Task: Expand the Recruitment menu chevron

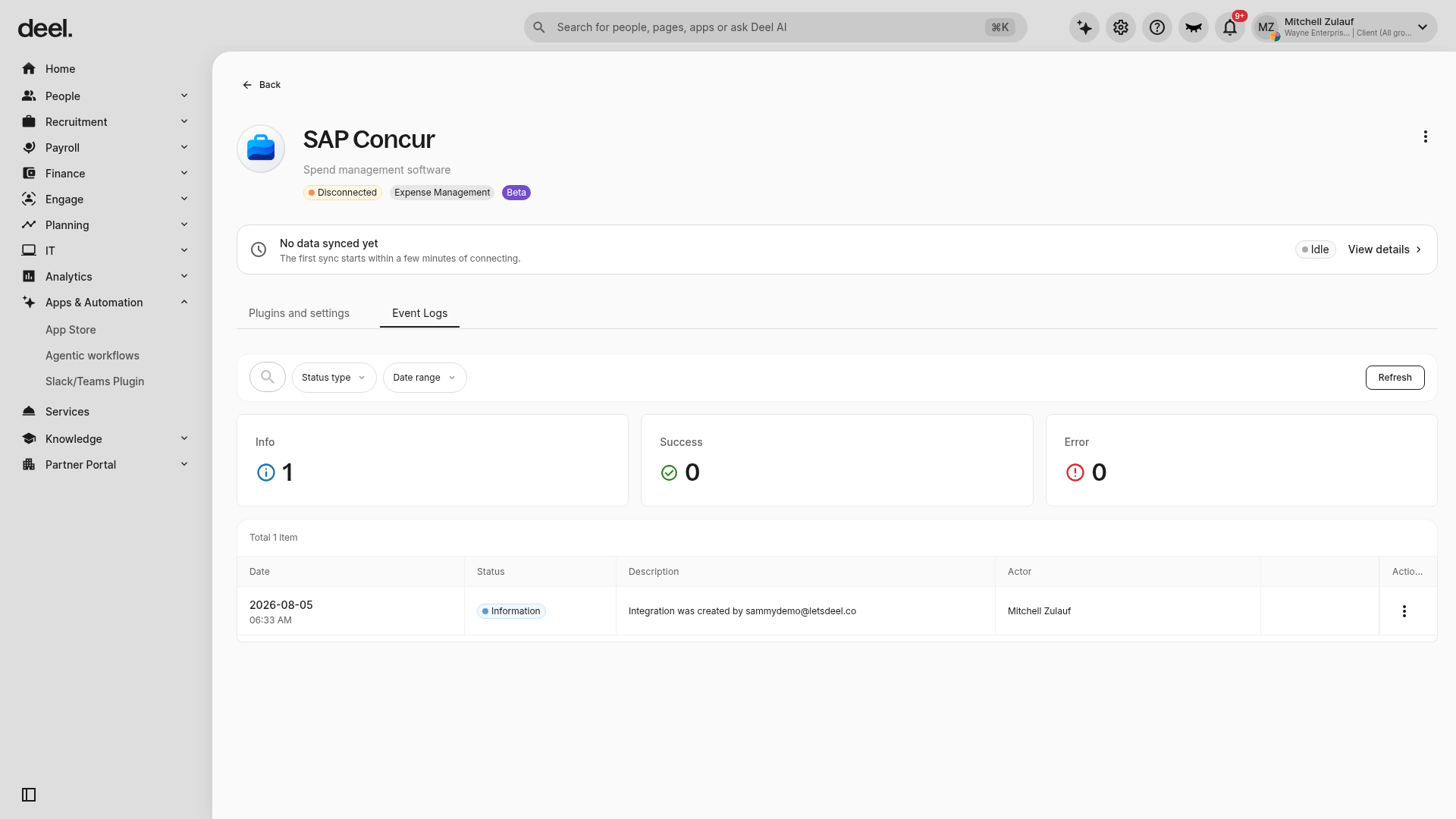Action: click(184, 122)
